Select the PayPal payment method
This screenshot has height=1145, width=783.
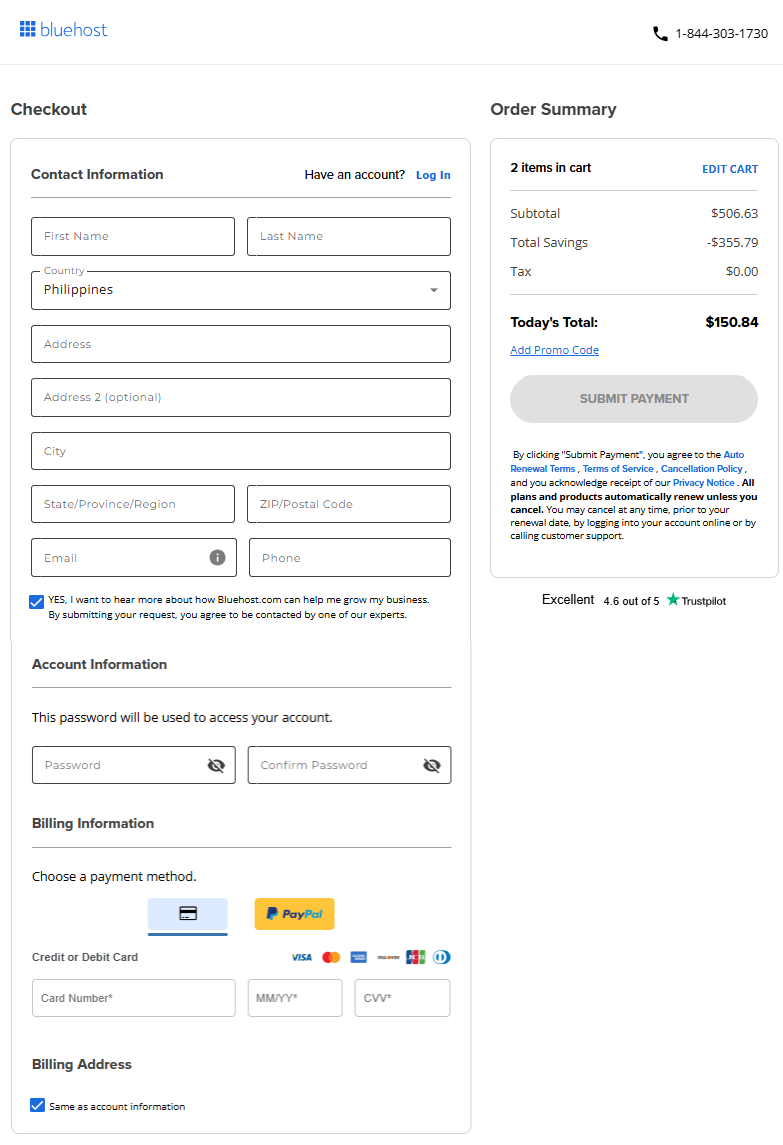pos(294,914)
